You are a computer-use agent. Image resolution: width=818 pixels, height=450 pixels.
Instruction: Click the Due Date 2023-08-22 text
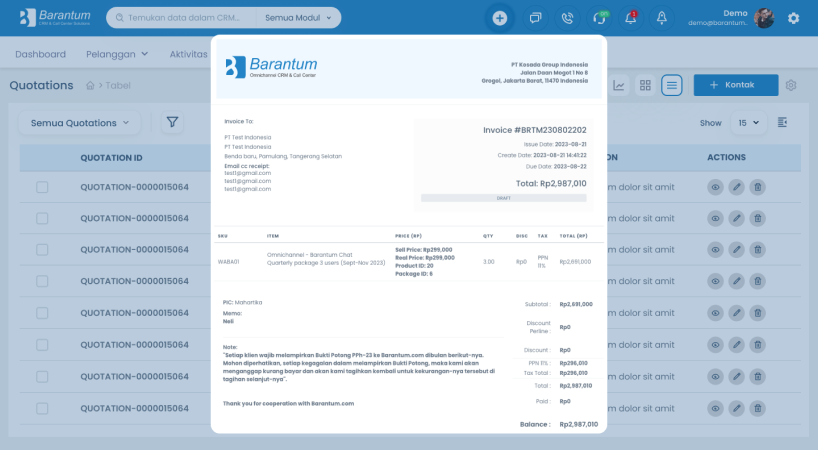(556, 167)
